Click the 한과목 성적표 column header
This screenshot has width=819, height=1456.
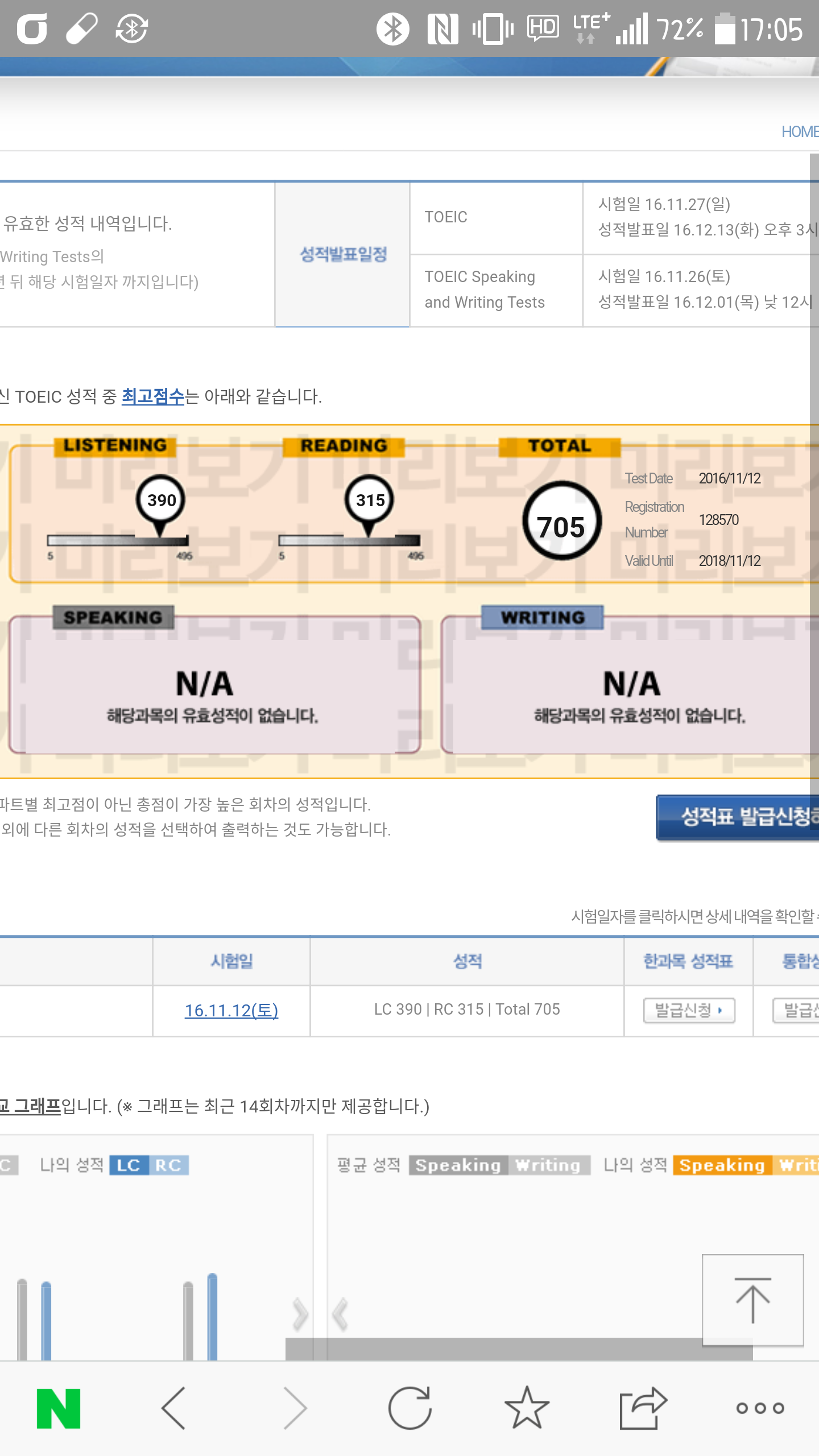(689, 962)
